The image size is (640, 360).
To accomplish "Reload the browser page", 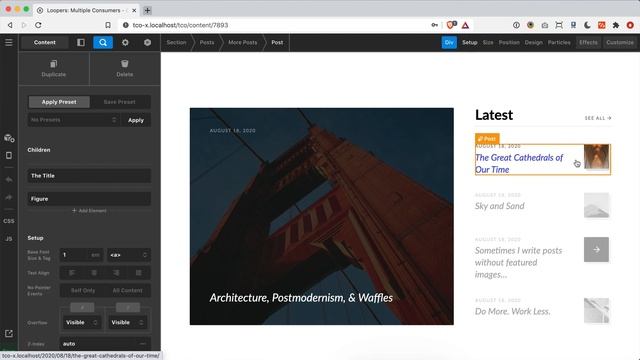I will tap(38, 25).
